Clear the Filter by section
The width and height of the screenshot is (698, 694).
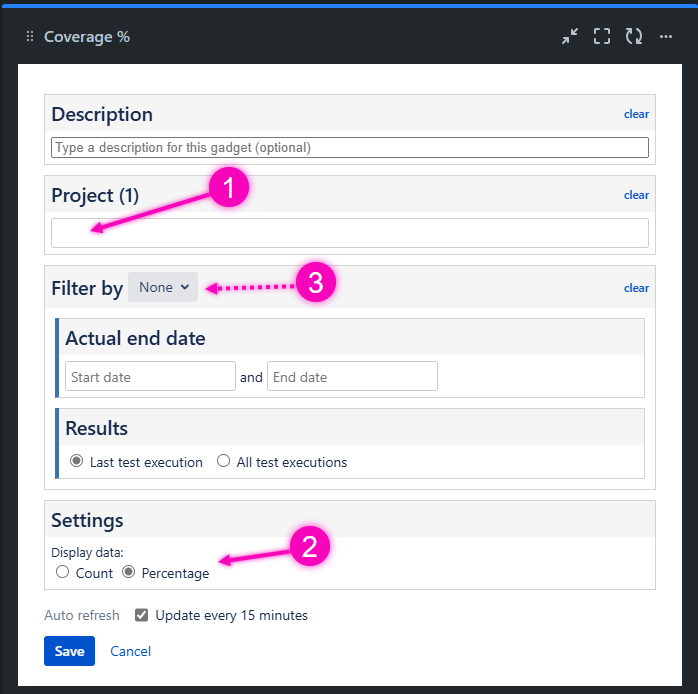click(x=636, y=288)
